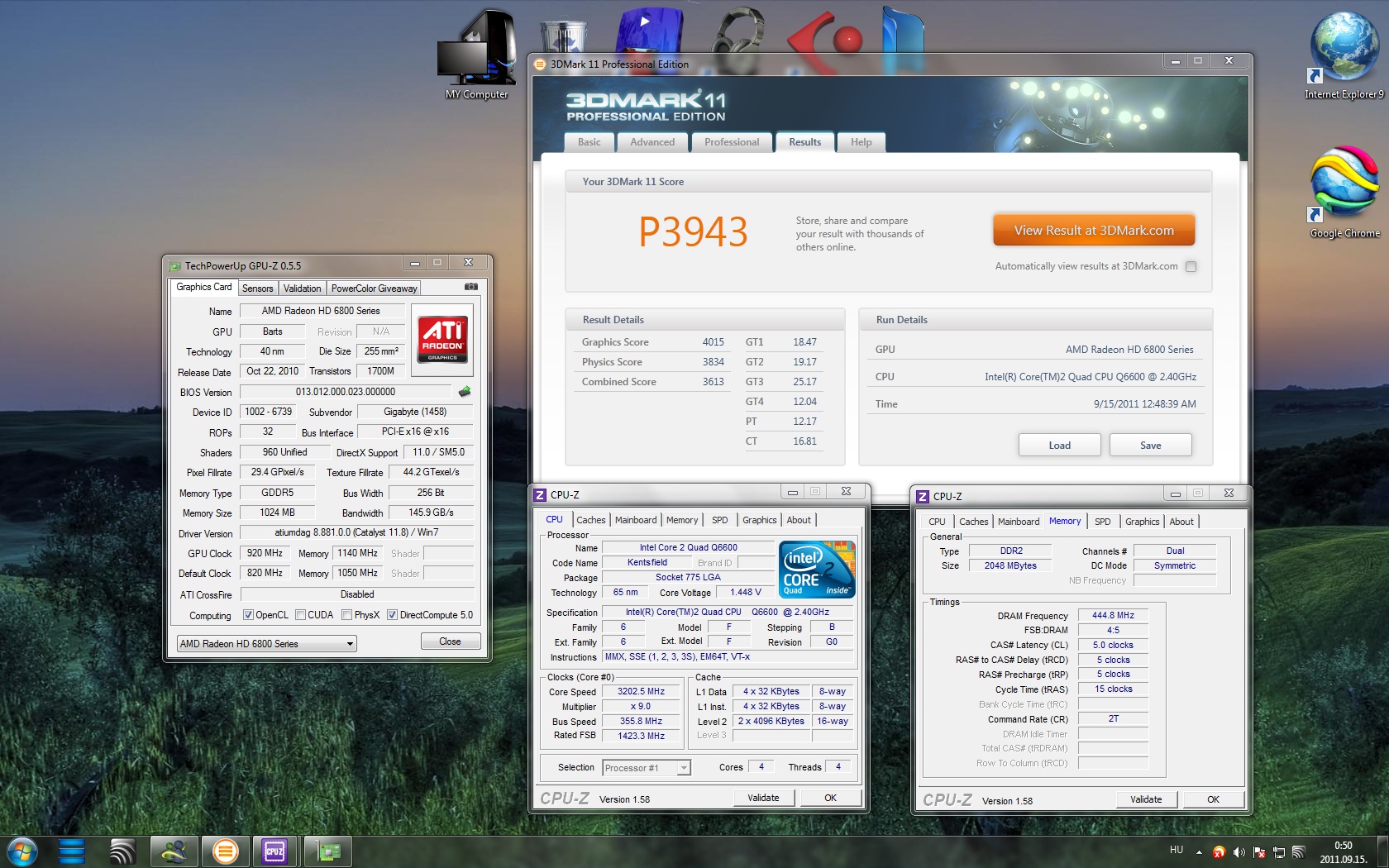Open the Validation tab in GPU-Z

pyautogui.click(x=303, y=289)
